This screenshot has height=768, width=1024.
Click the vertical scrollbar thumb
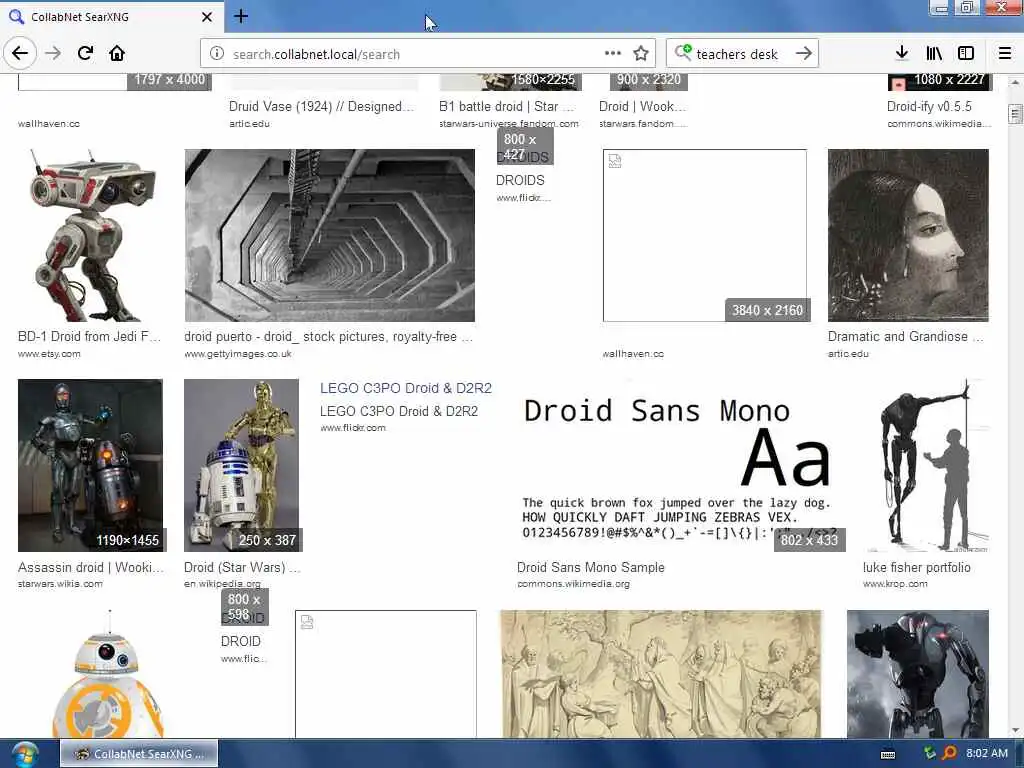click(1015, 114)
